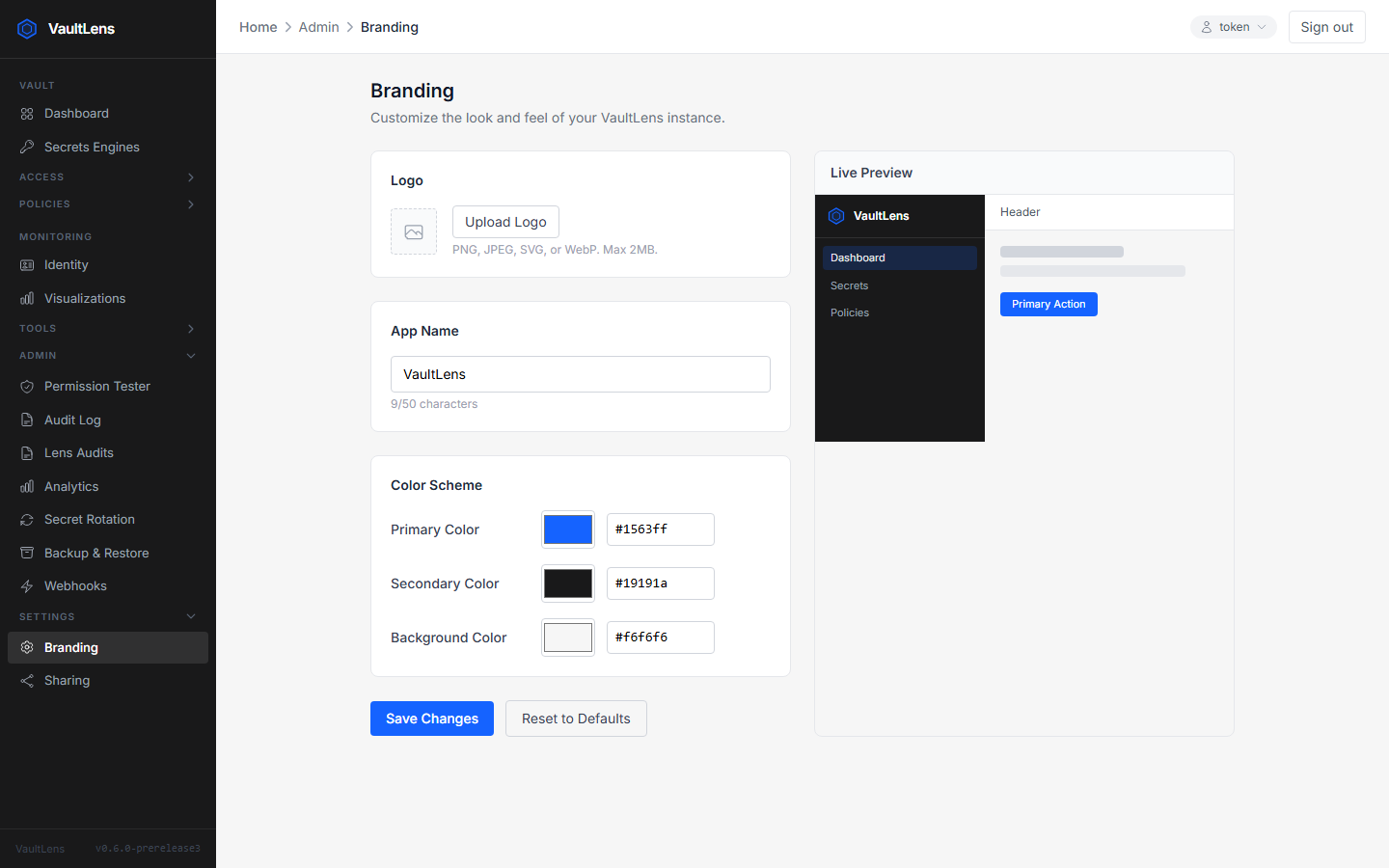The width and height of the screenshot is (1389, 868).
Task: Open Permission Tester page
Action: pos(108,386)
